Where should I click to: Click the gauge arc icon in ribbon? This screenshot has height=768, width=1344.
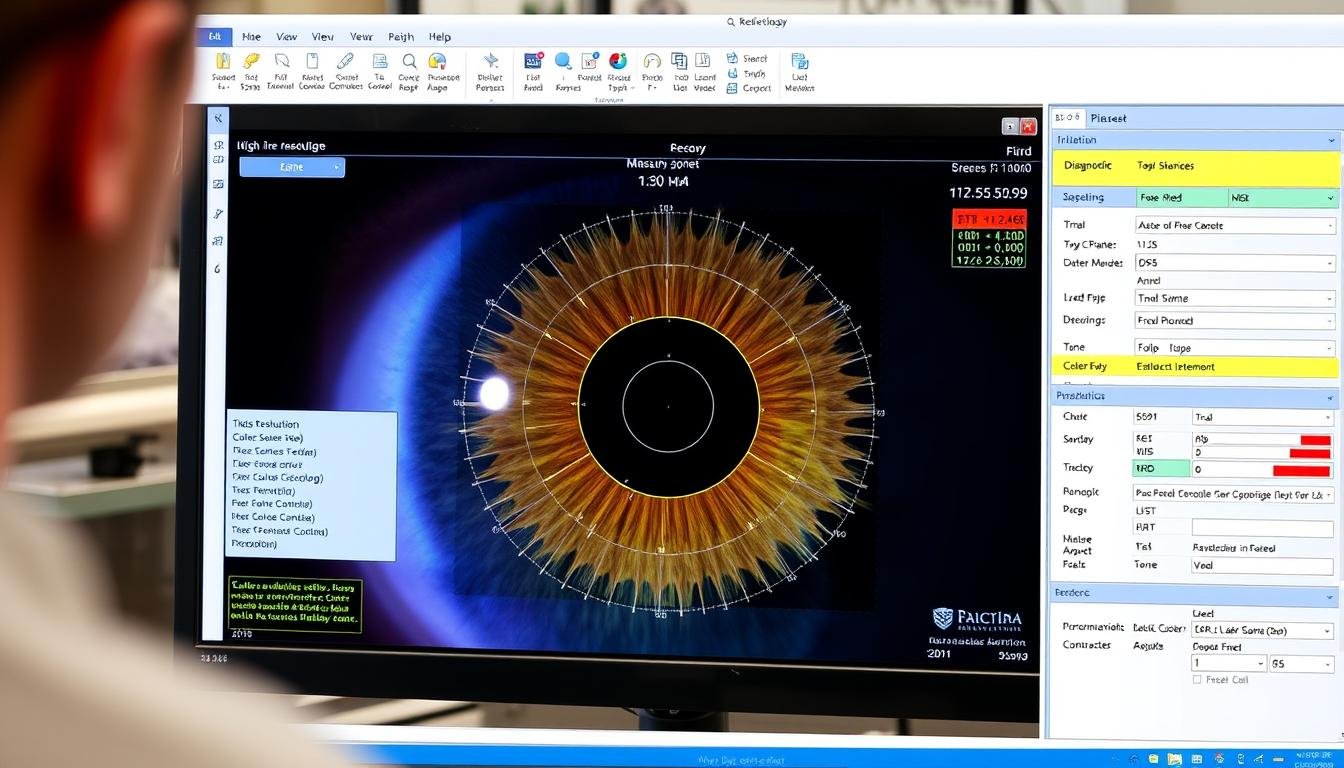click(x=652, y=62)
